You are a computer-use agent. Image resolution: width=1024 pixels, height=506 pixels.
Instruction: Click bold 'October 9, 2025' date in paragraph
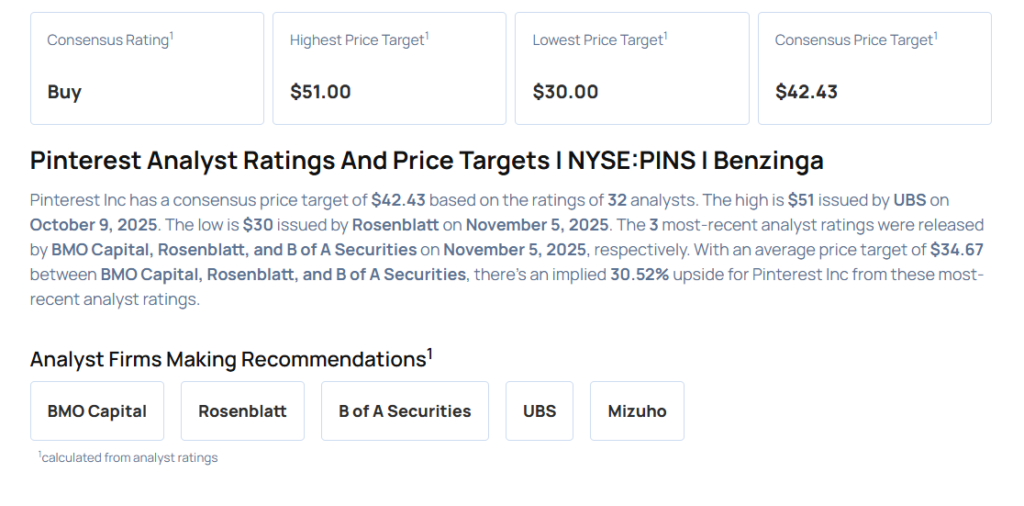pos(96,225)
